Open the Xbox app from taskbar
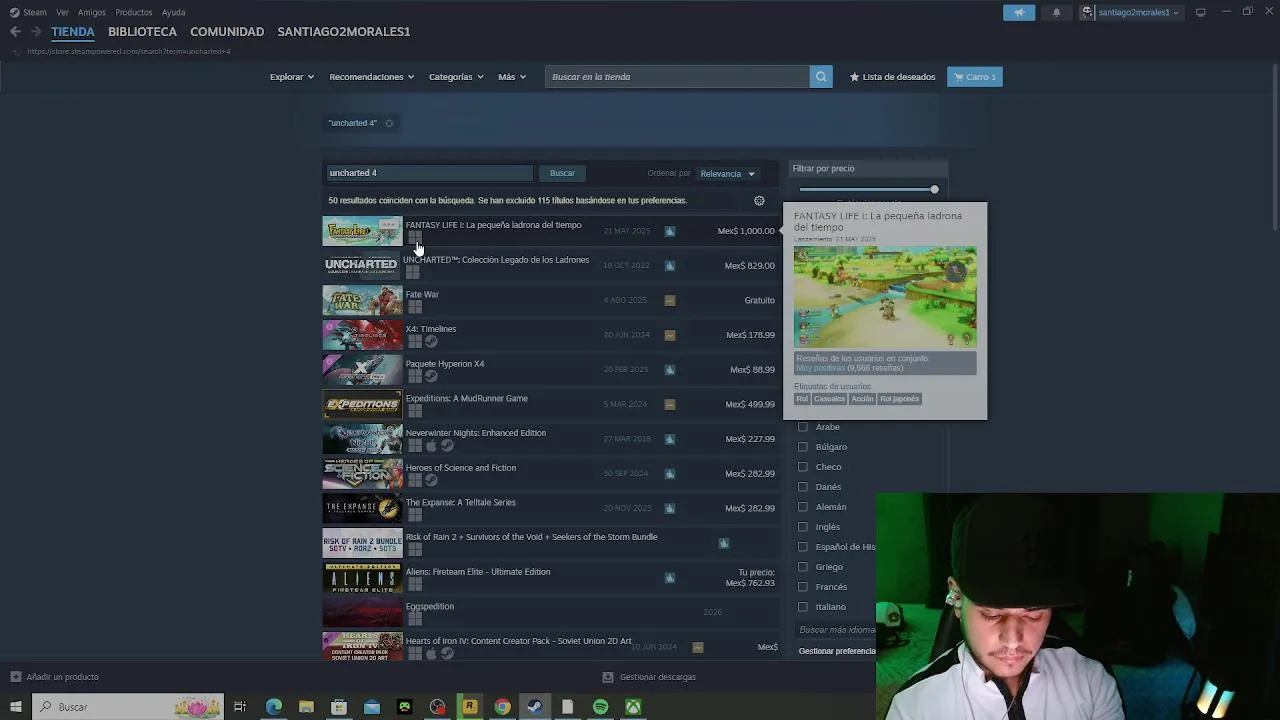 633,707
